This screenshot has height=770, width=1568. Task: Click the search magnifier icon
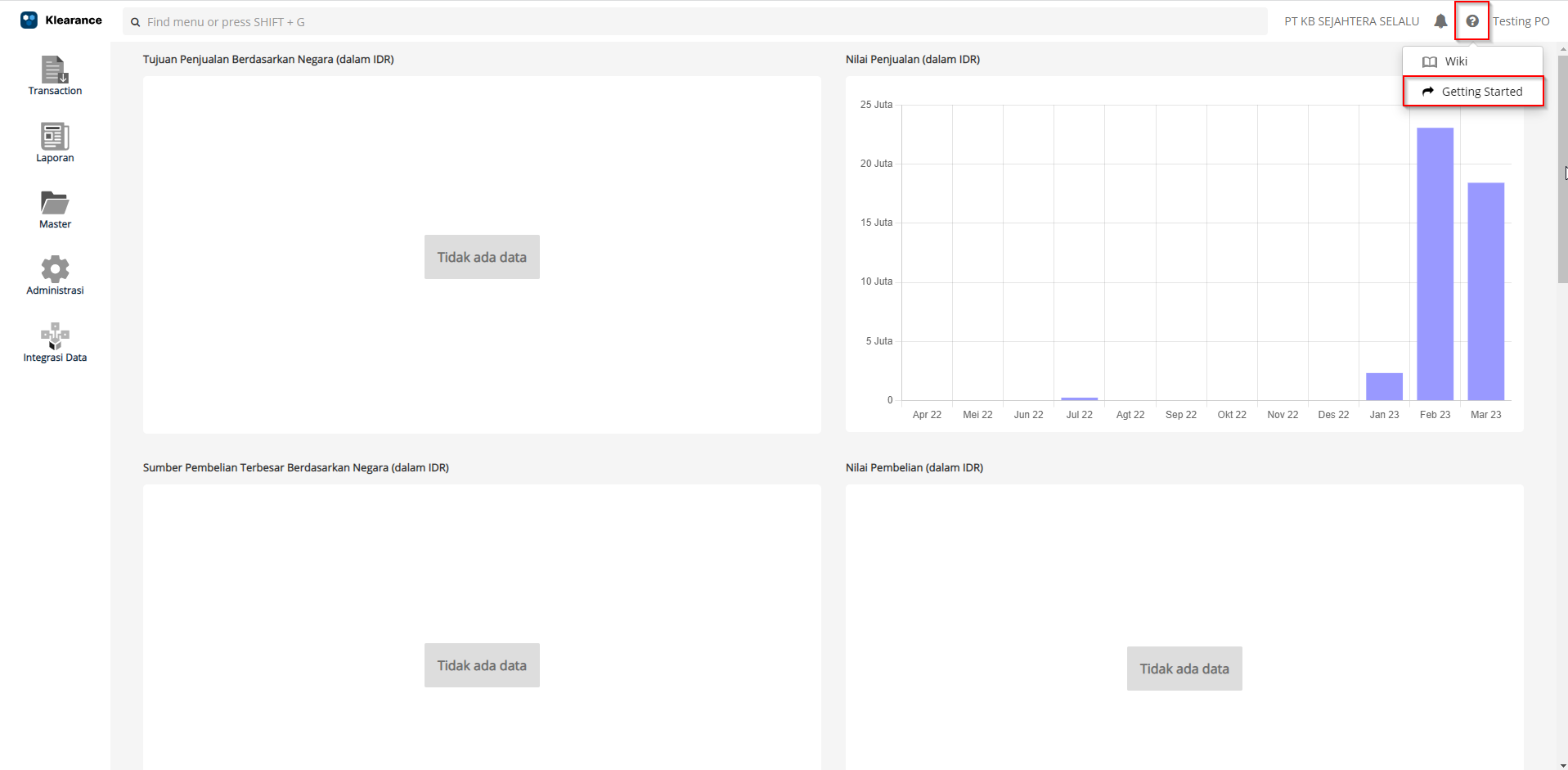click(136, 22)
